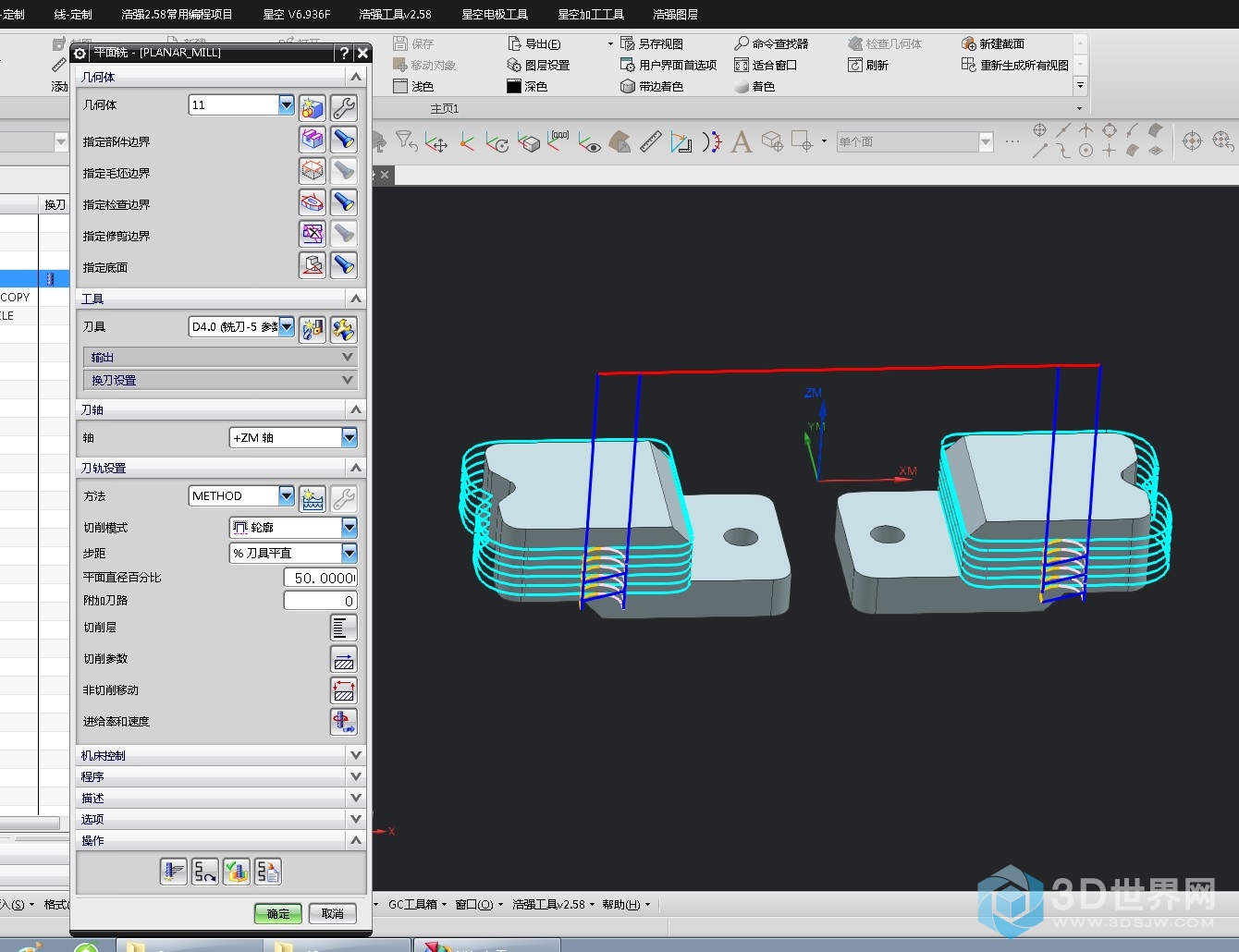Open the 星空电极工具 menu
This screenshot has height=952, width=1239.
495,14
